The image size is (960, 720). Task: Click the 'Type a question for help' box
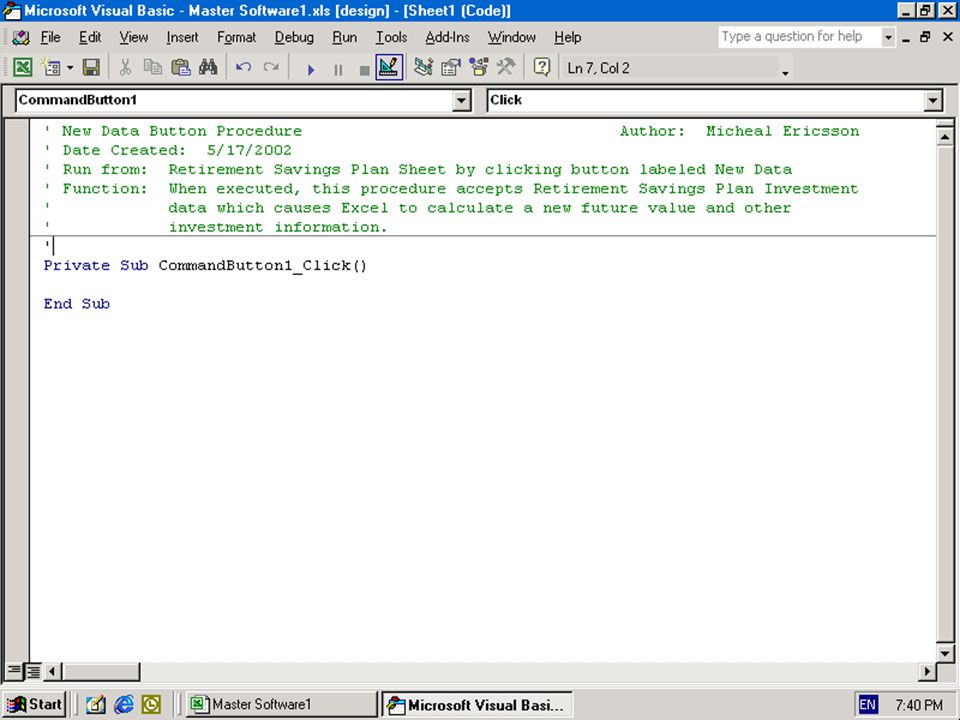pos(800,37)
